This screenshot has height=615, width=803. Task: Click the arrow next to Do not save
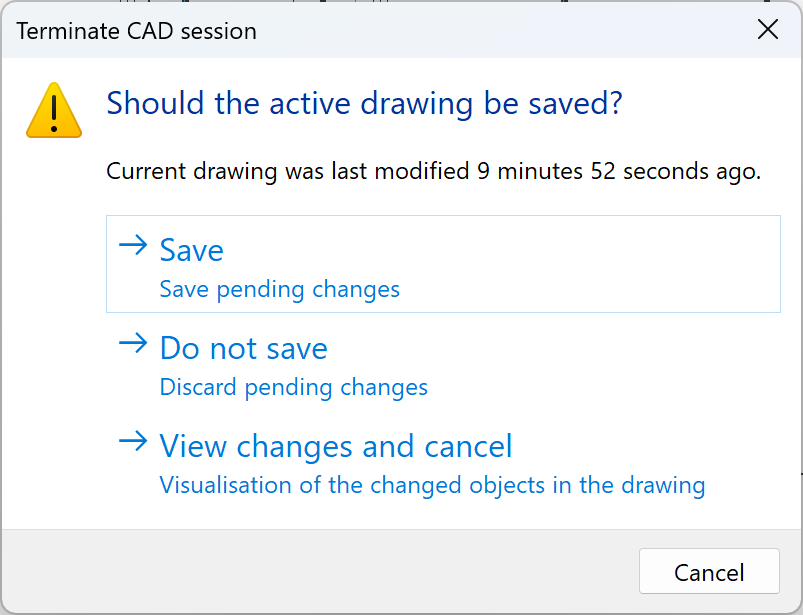133,342
